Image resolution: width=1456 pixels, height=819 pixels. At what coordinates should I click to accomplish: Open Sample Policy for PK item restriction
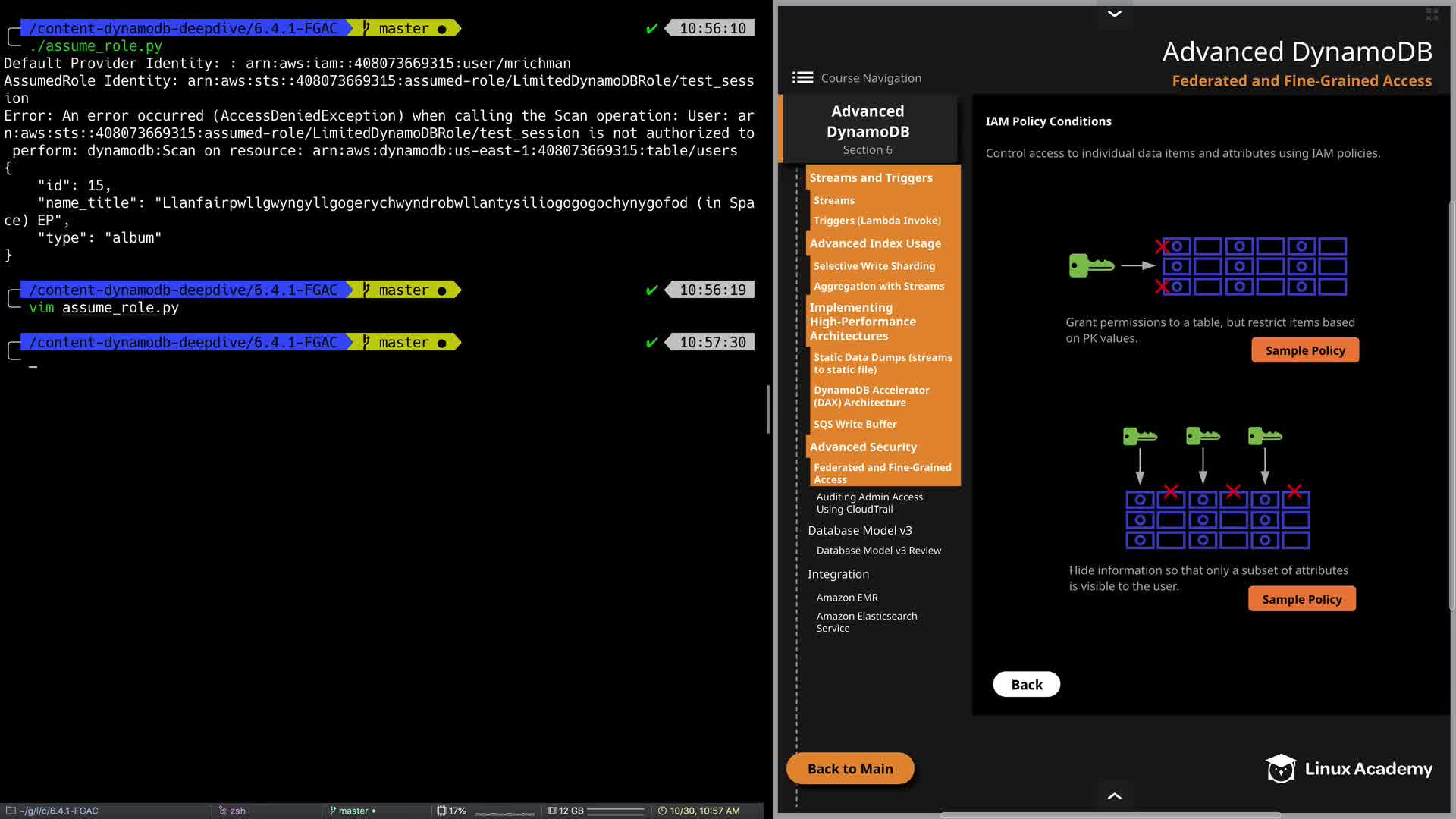click(x=1304, y=350)
